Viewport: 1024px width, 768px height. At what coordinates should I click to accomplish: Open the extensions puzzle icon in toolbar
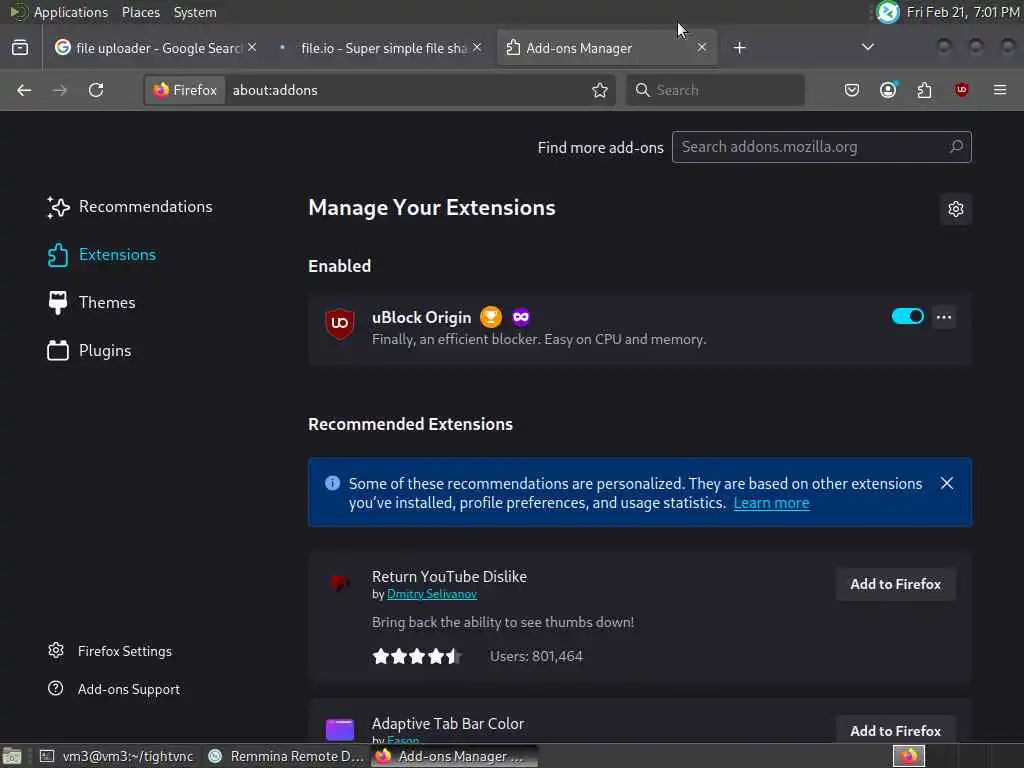coord(925,90)
